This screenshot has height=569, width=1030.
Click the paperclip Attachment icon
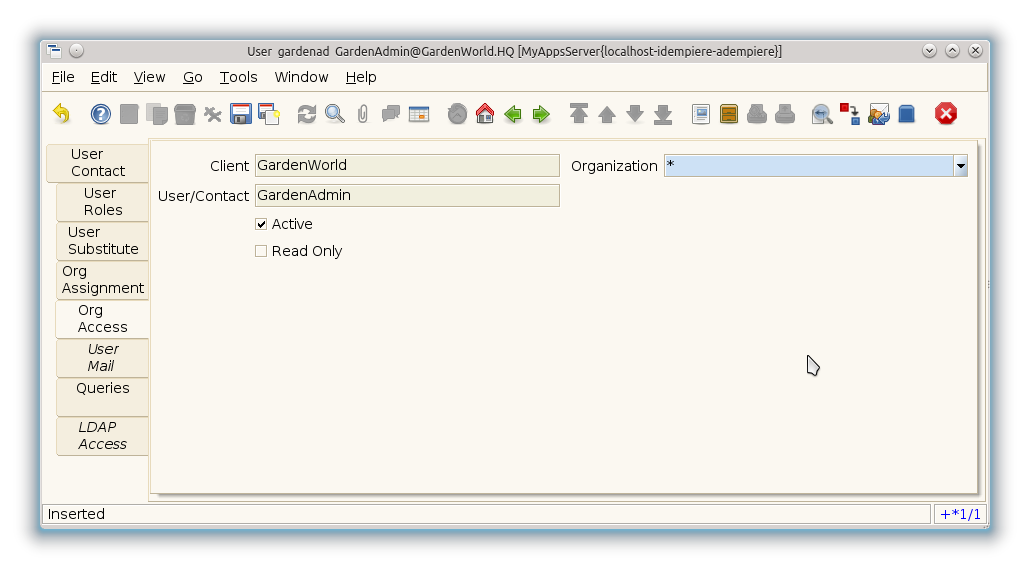point(363,114)
